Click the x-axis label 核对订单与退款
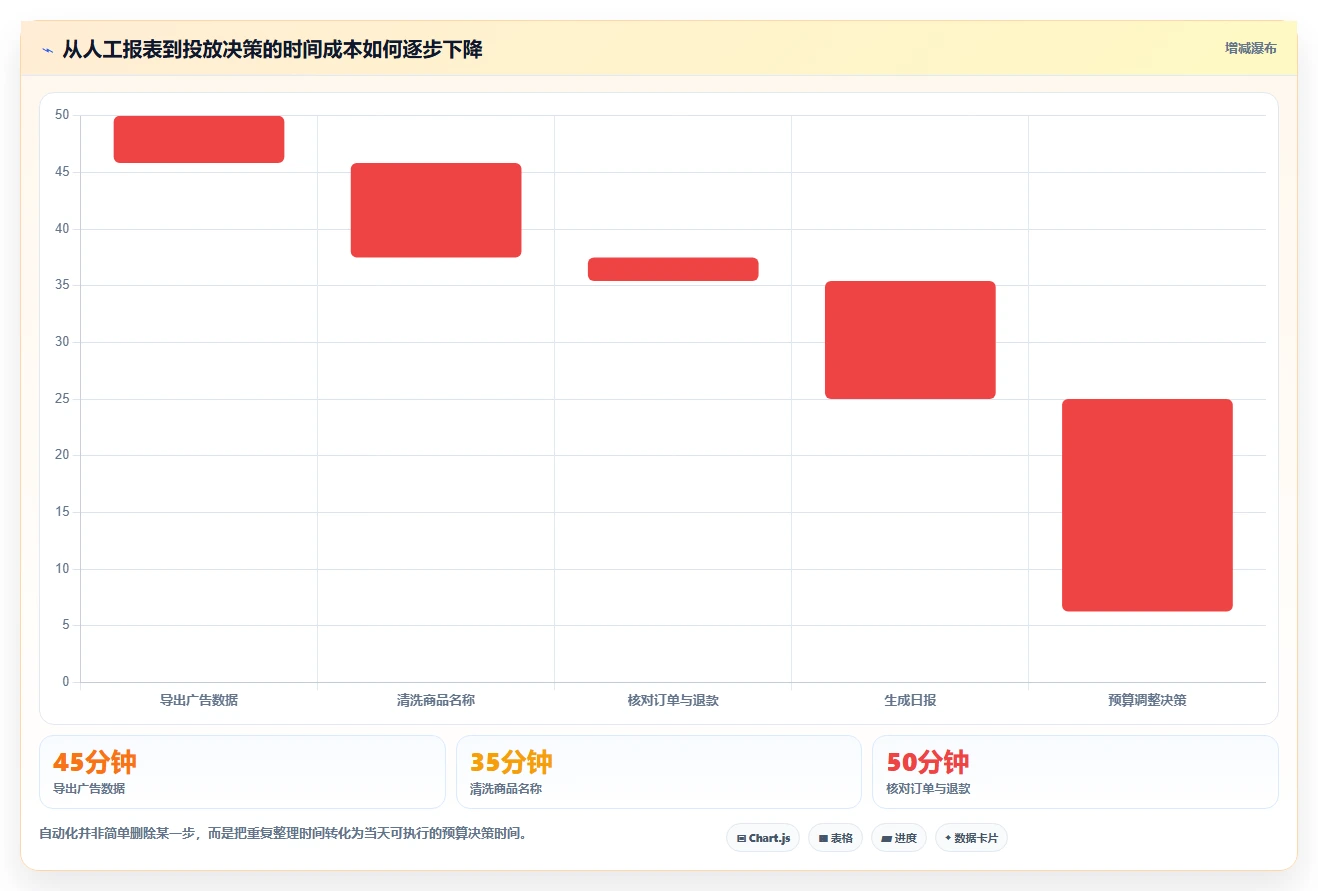This screenshot has height=891, width=1318. click(673, 700)
